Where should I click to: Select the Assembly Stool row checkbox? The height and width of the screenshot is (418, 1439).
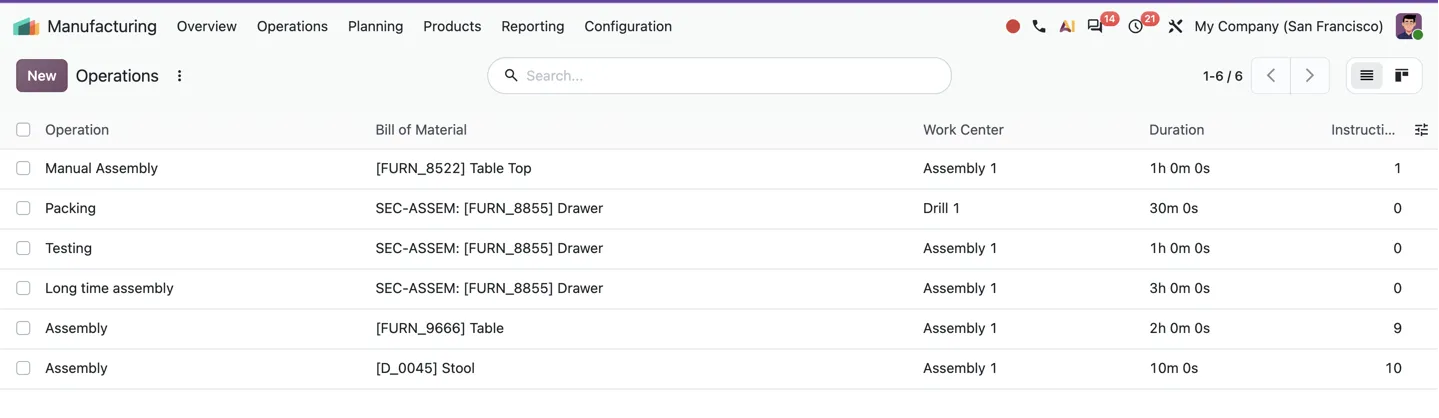(x=23, y=369)
